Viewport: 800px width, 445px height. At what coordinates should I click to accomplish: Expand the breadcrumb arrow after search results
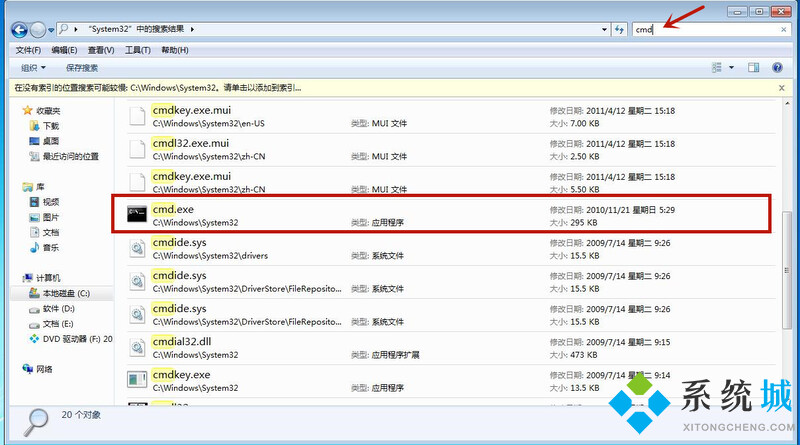click(x=192, y=30)
